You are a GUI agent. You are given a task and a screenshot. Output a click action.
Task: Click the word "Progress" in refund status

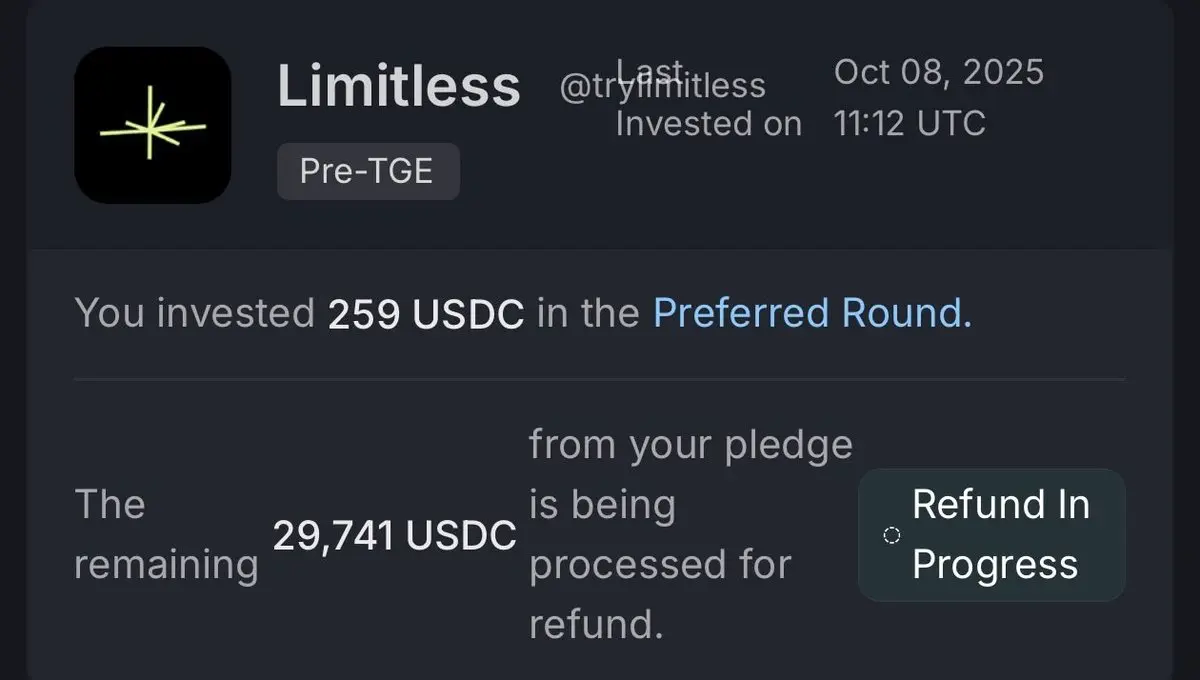[995, 564]
